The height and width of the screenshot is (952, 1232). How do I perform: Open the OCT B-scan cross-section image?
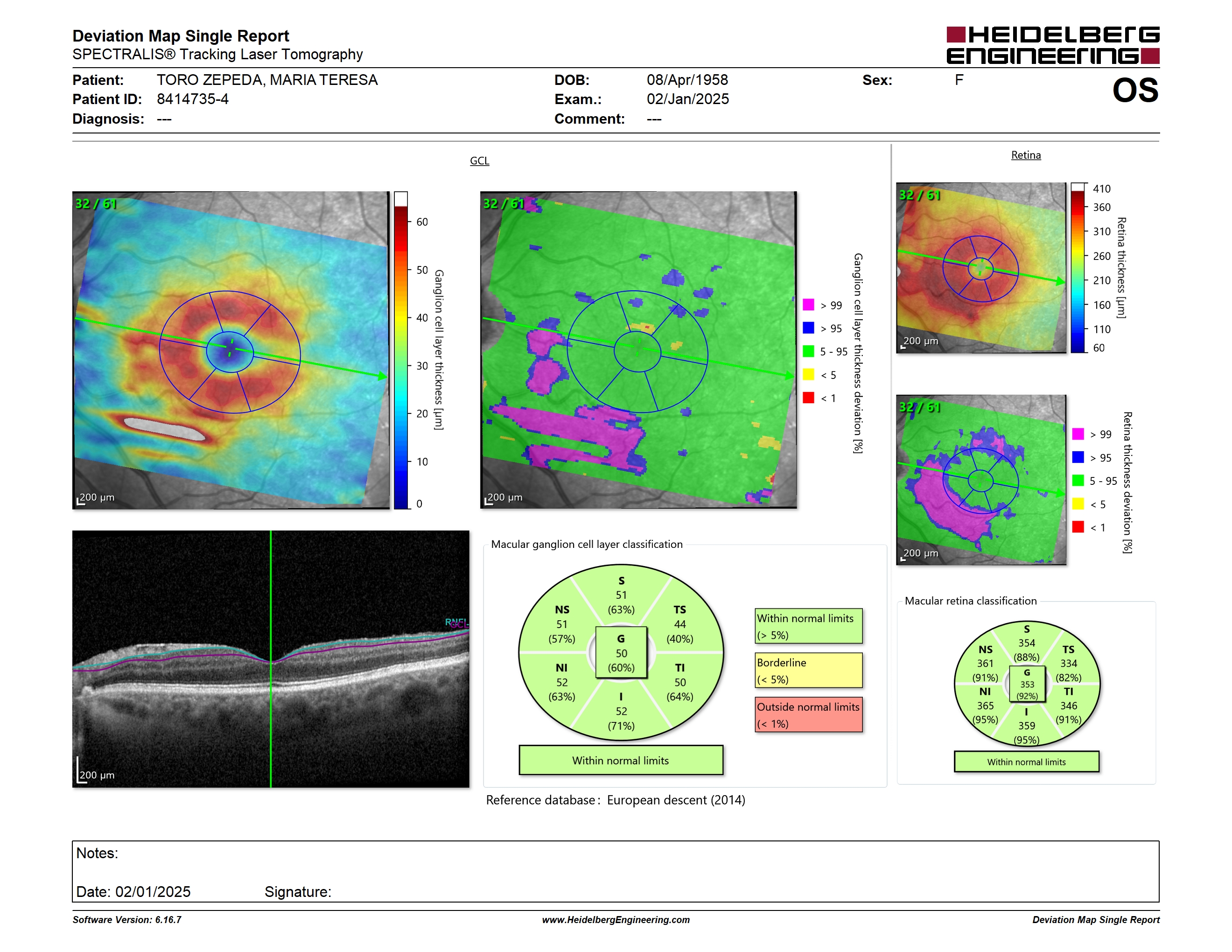tap(271, 659)
